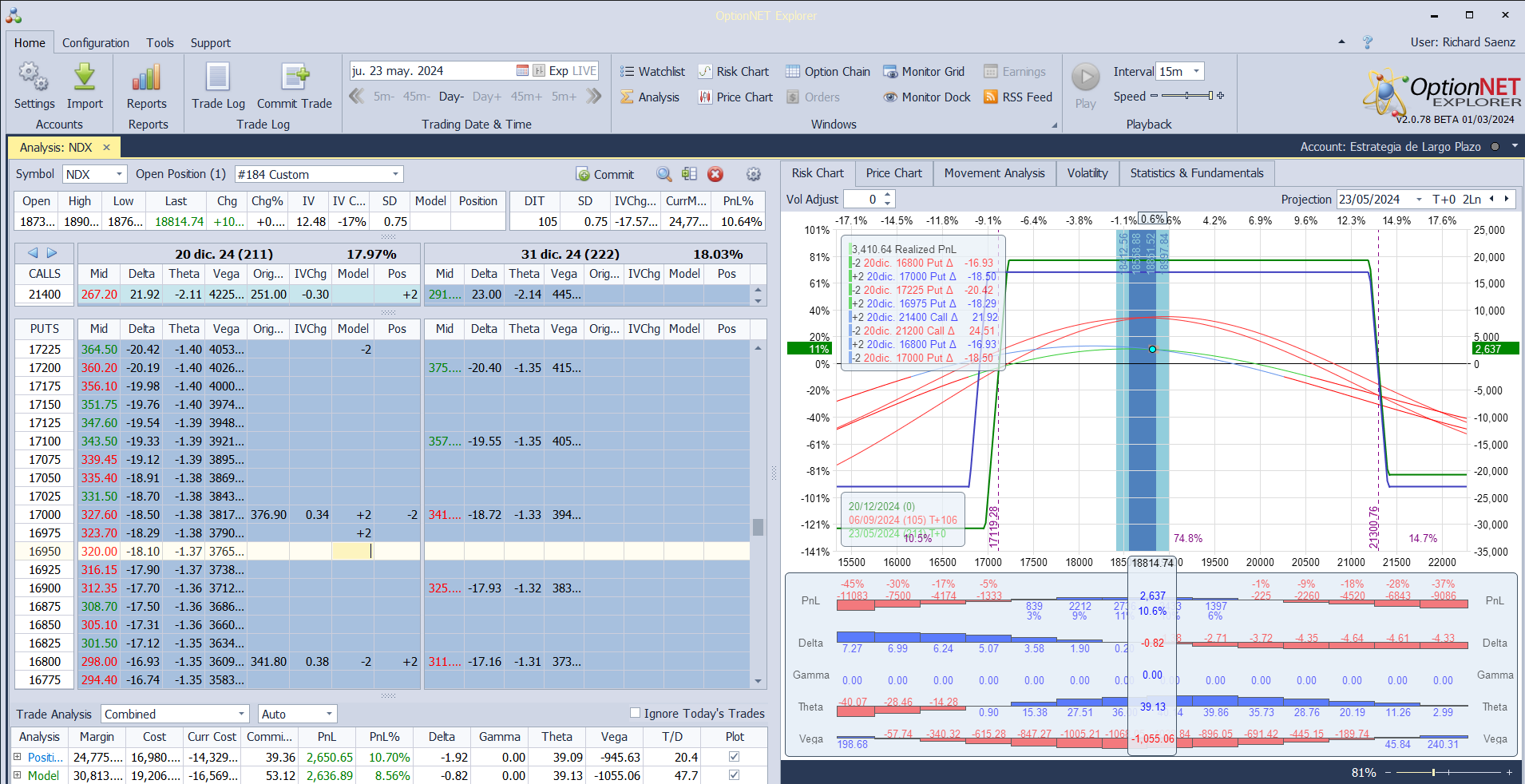Close the Analysis: NDX tab

[106, 147]
